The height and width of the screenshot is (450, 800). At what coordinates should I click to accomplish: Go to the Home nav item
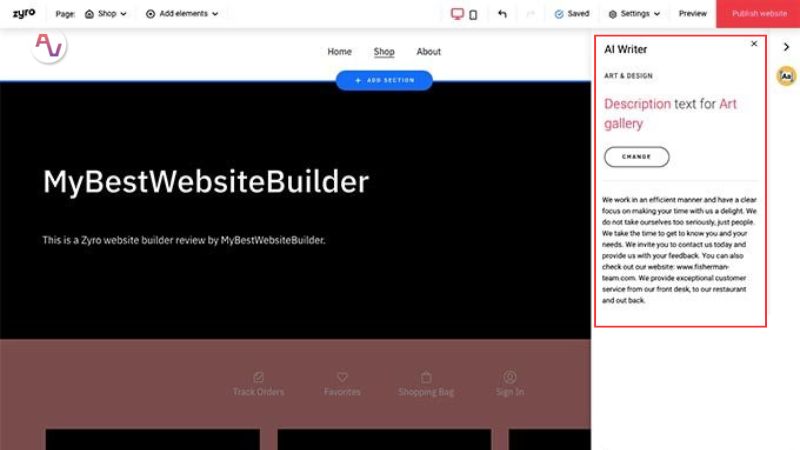point(340,52)
